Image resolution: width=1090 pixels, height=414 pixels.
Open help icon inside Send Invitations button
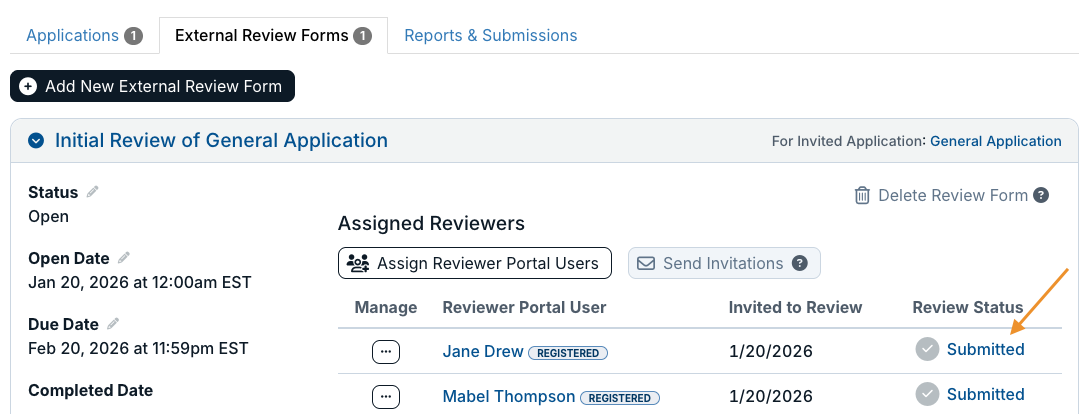[800, 264]
